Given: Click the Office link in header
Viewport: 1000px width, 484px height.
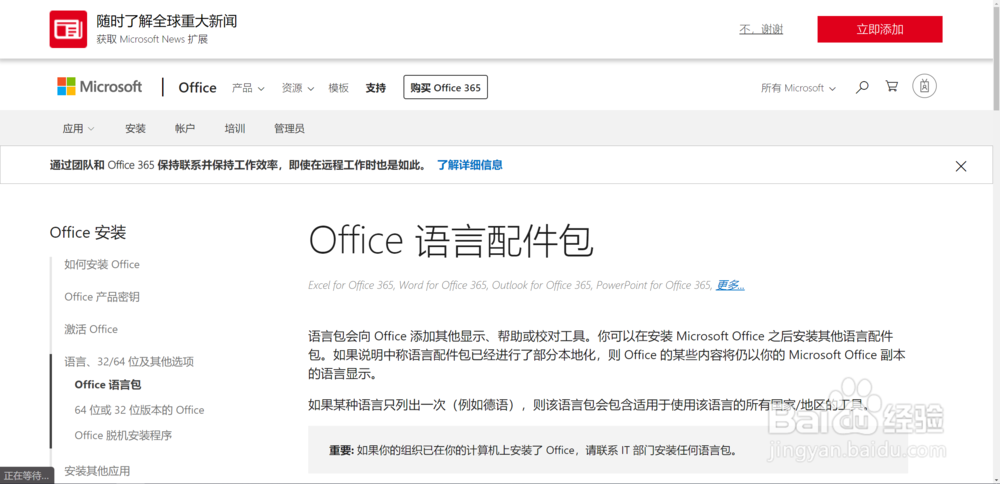Looking at the screenshot, I should (198, 87).
